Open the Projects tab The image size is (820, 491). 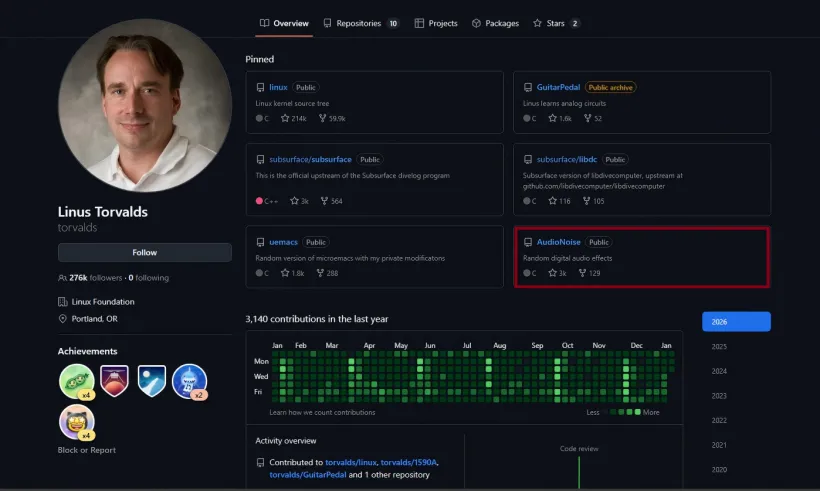point(436,23)
